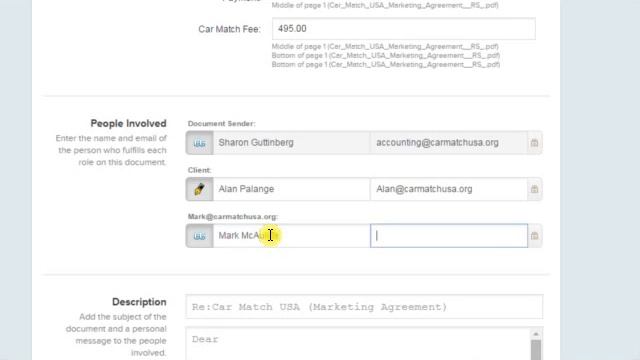Screen dimensions: 640x360
Task: Click the Description heading
Action: click(139, 302)
